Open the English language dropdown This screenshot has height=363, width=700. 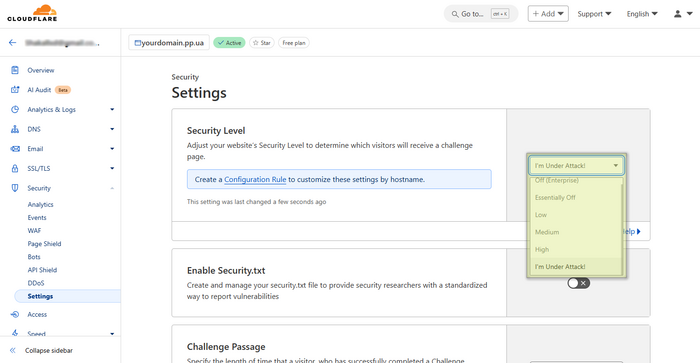pyautogui.click(x=642, y=14)
